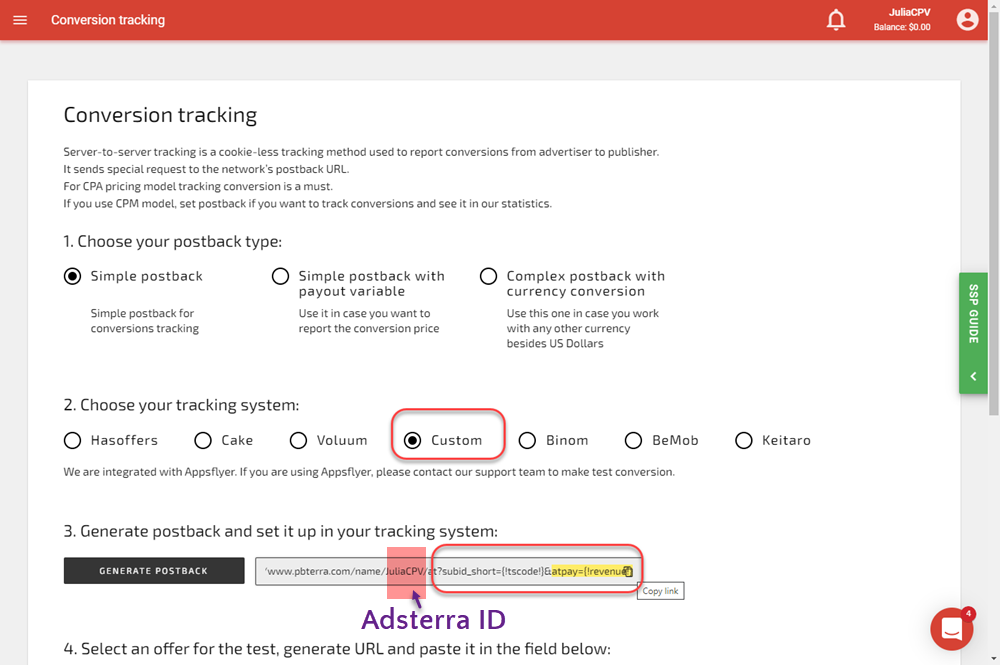This screenshot has height=665, width=1000.
Task: Choose Custom tracking system
Action: 413,441
